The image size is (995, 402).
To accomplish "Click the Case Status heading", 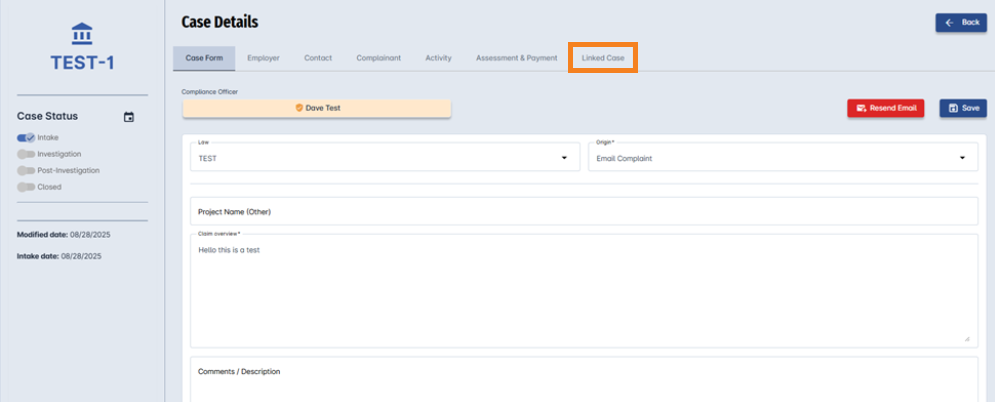I will click(48, 117).
